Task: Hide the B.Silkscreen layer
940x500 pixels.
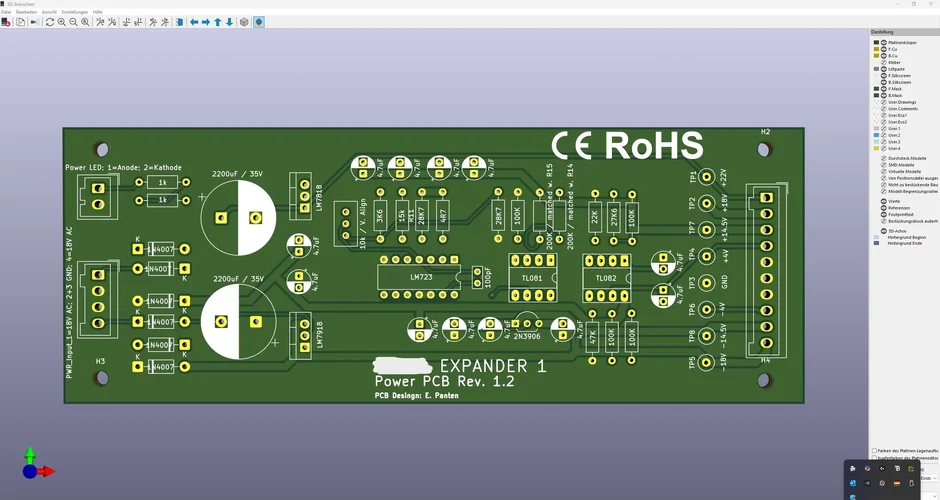Action: click(x=884, y=82)
